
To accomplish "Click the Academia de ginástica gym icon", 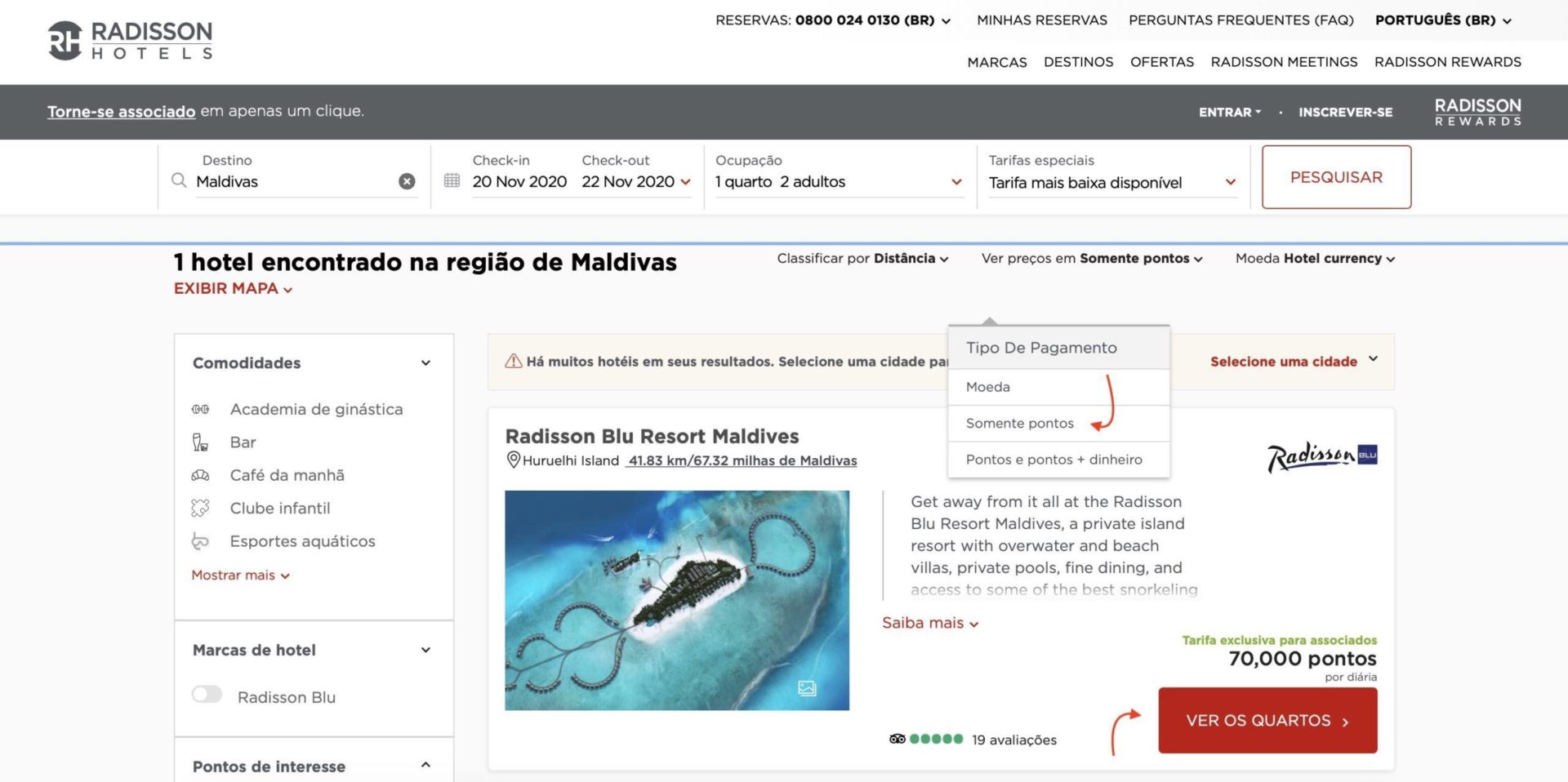I will [x=200, y=409].
